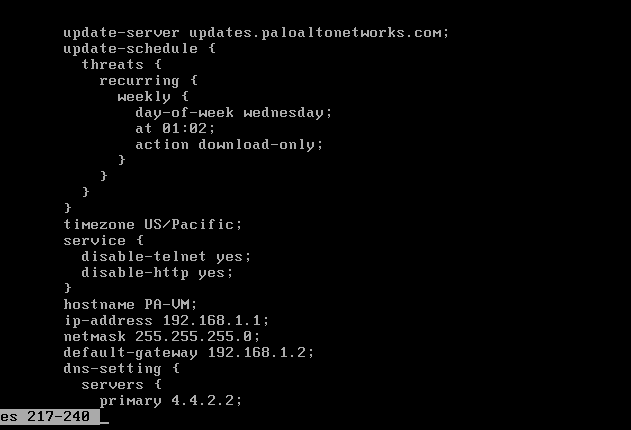Click the default-gateway 192.168.1.2 line
Image resolution: width=631 pixels, height=430 pixels.
(189, 352)
